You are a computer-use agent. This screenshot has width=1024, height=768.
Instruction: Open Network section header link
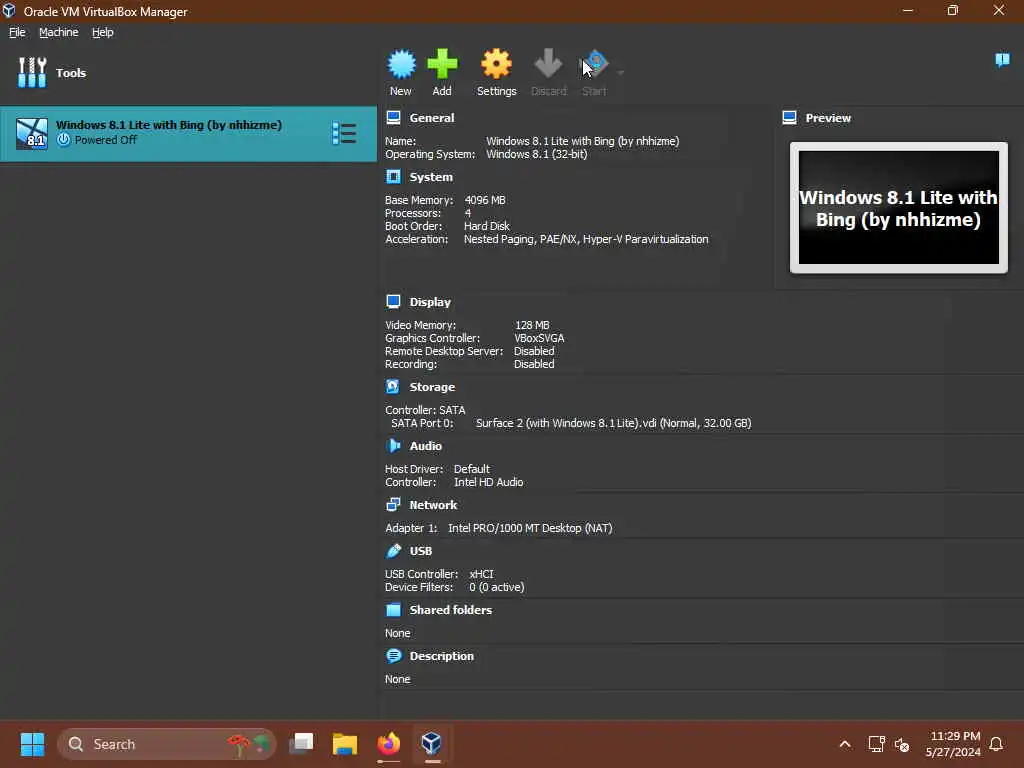[x=433, y=505]
